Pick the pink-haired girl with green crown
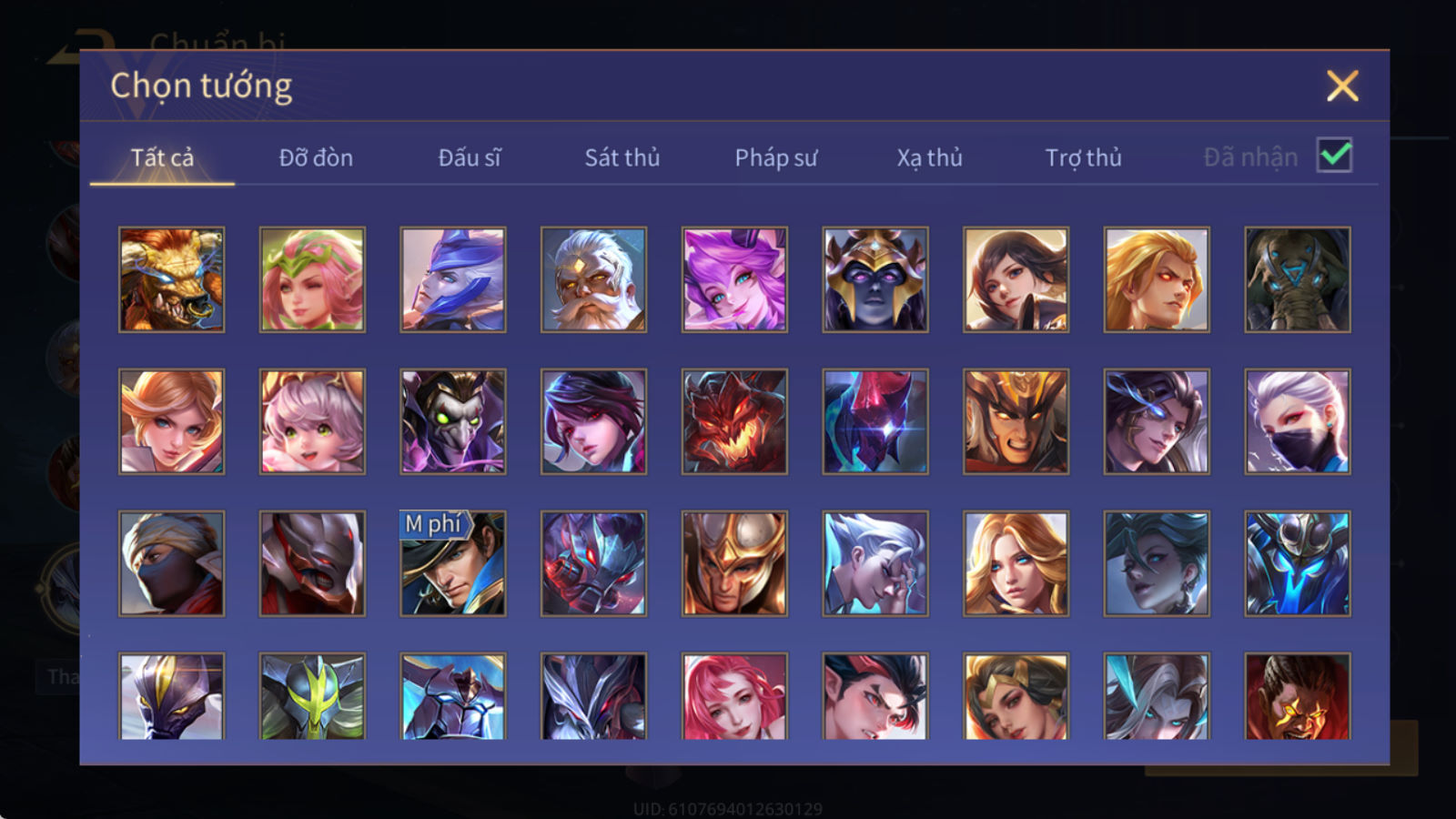Image resolution: width=1456 pixels, height=819 pixels. [312, 279]
